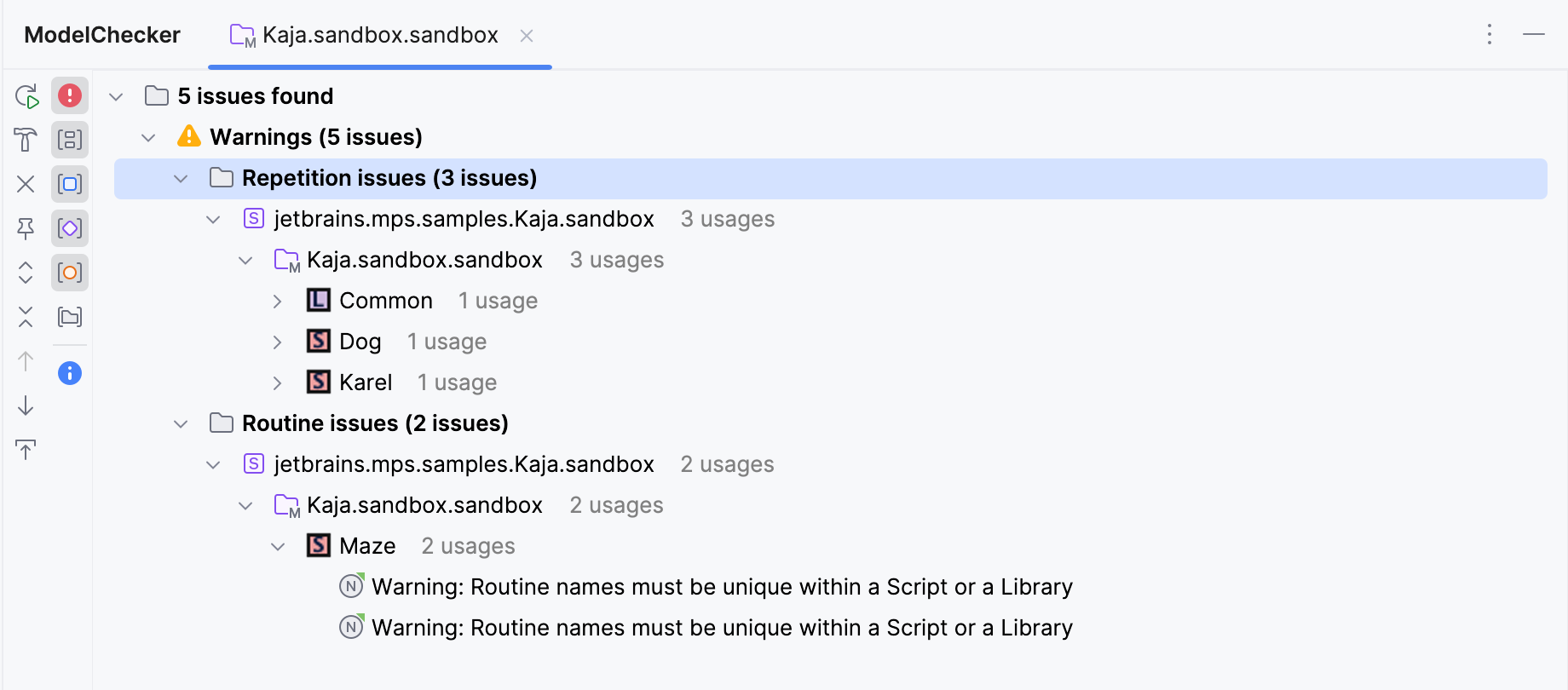
Task: Pin the ModelChecker tool window
Action: click(x=26, y=228)
